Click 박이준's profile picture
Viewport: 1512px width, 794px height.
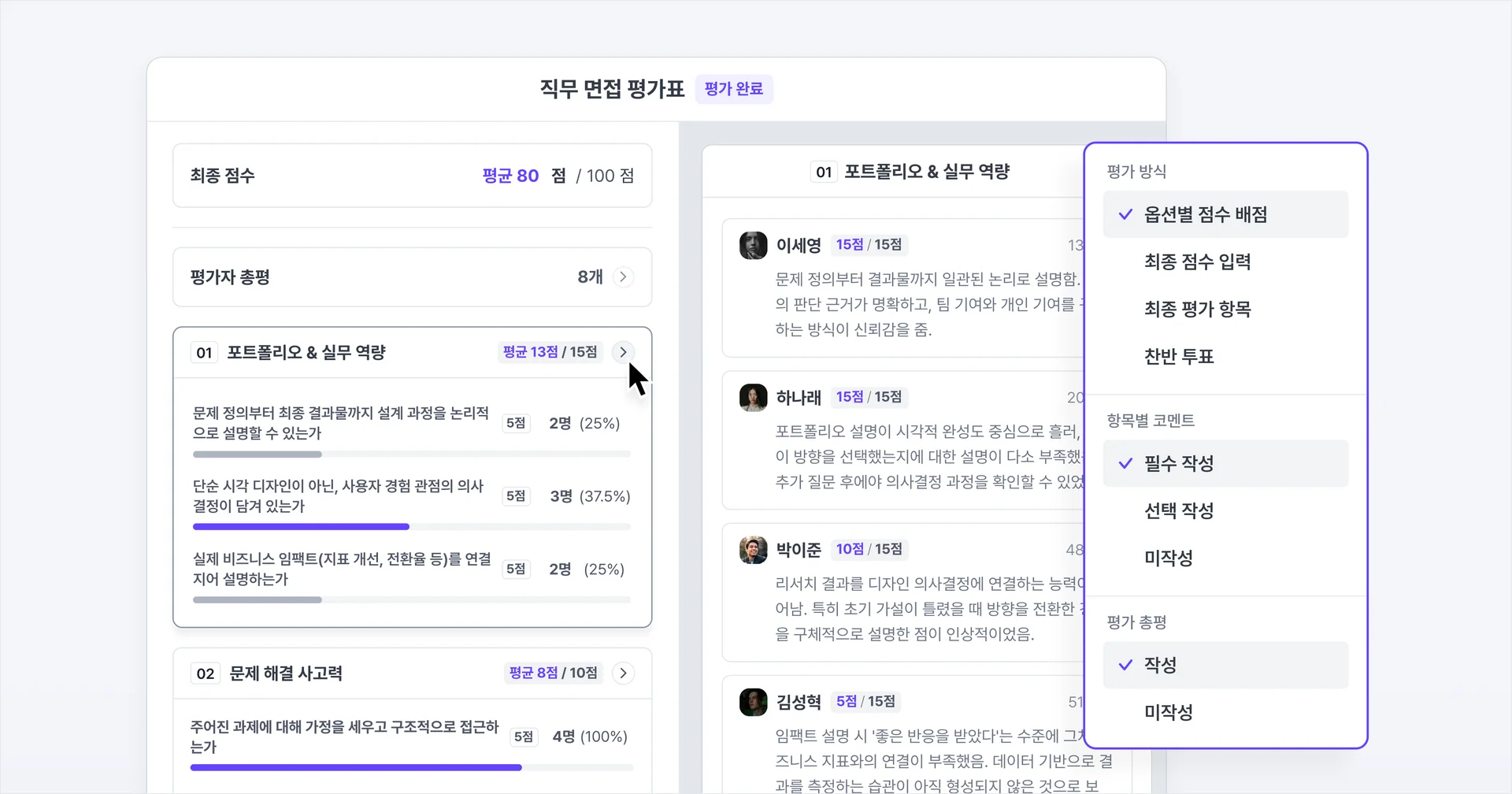click(753, 550)
